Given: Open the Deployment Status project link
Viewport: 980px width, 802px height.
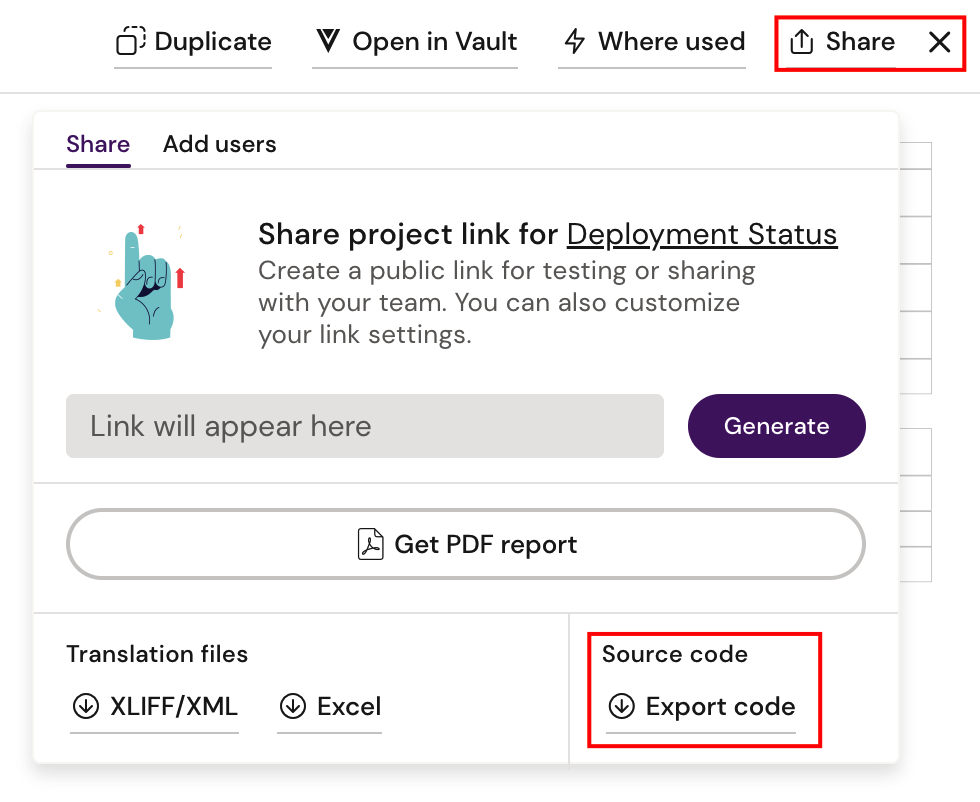Looking at the screenshot, I should (x=701, y=234).
